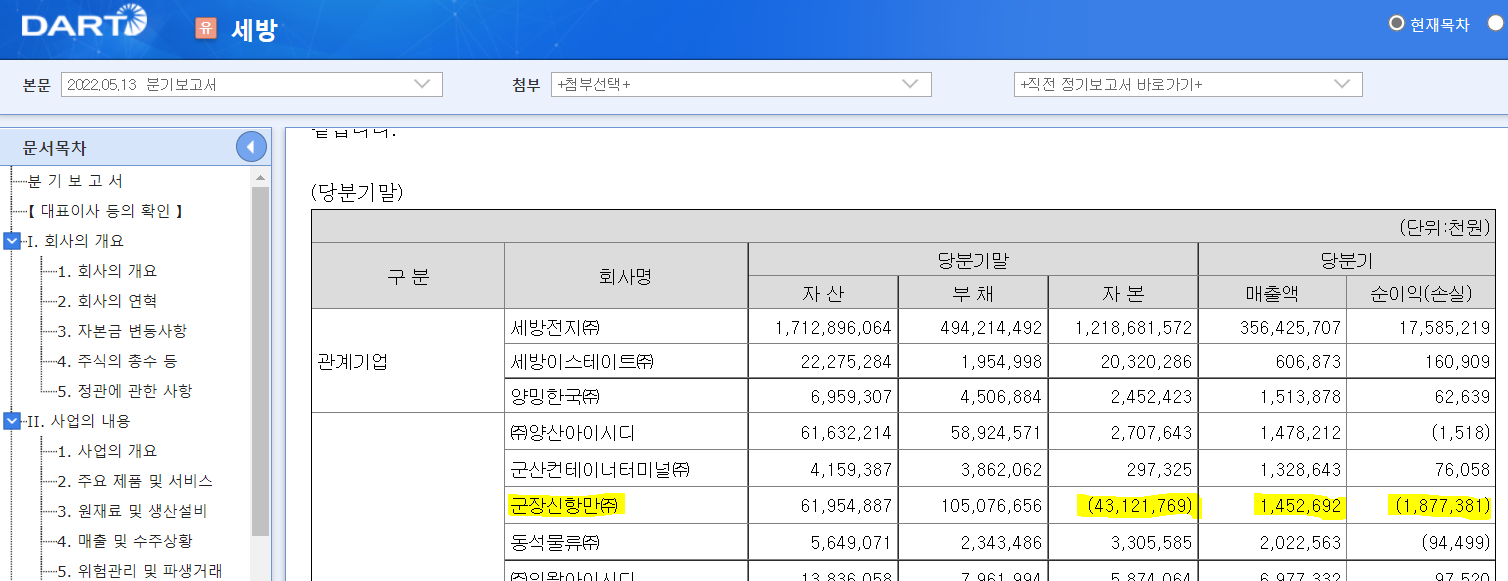Select II. 사업의 내용 tree heading

pyautogui.click(x=78, y=421)
